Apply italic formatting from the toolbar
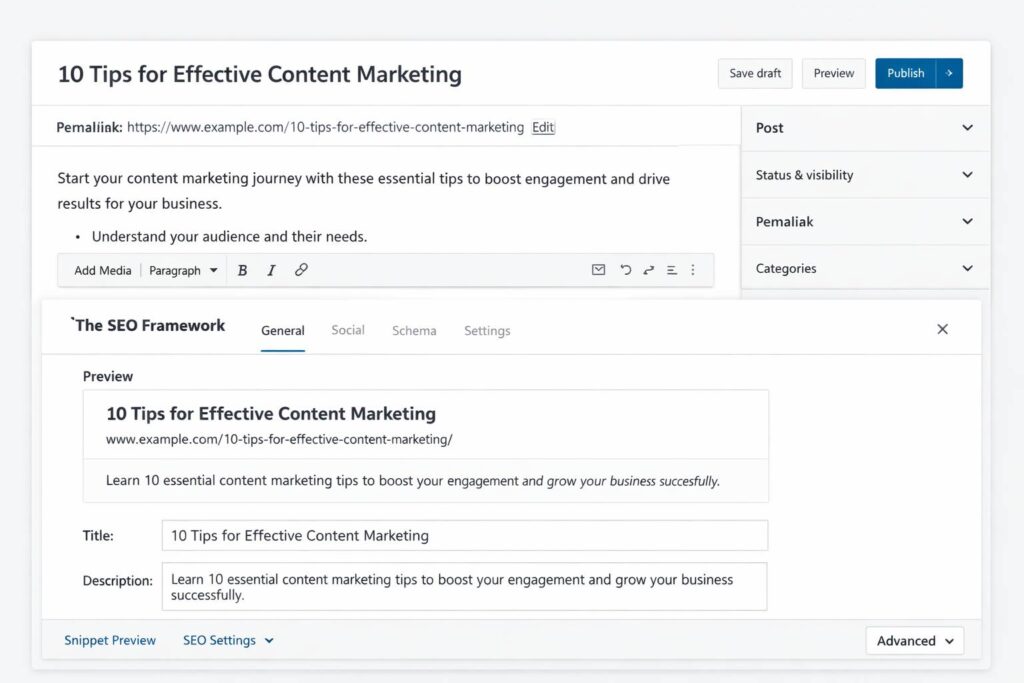The image size is (1024, 683). pyautogui.click(x=271, y=270)
